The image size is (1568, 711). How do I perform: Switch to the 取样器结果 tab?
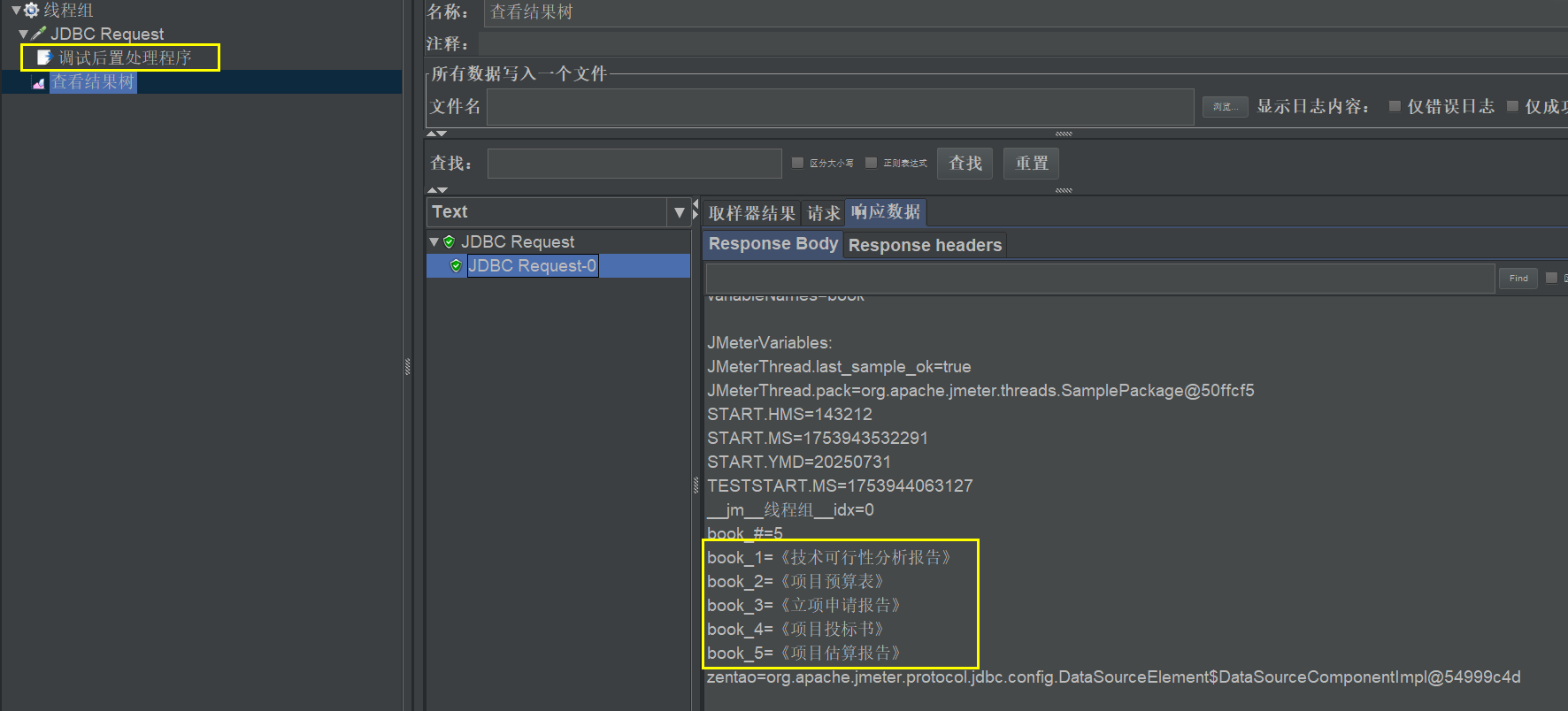pyautogui.click(x=752, y=213)
